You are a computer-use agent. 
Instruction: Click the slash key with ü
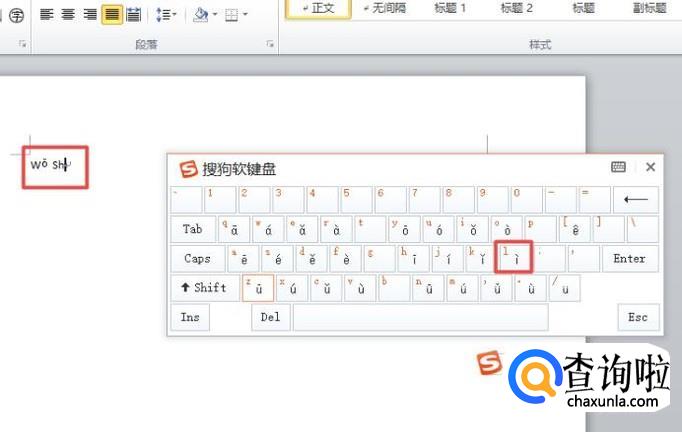click(x=565, y=288)
